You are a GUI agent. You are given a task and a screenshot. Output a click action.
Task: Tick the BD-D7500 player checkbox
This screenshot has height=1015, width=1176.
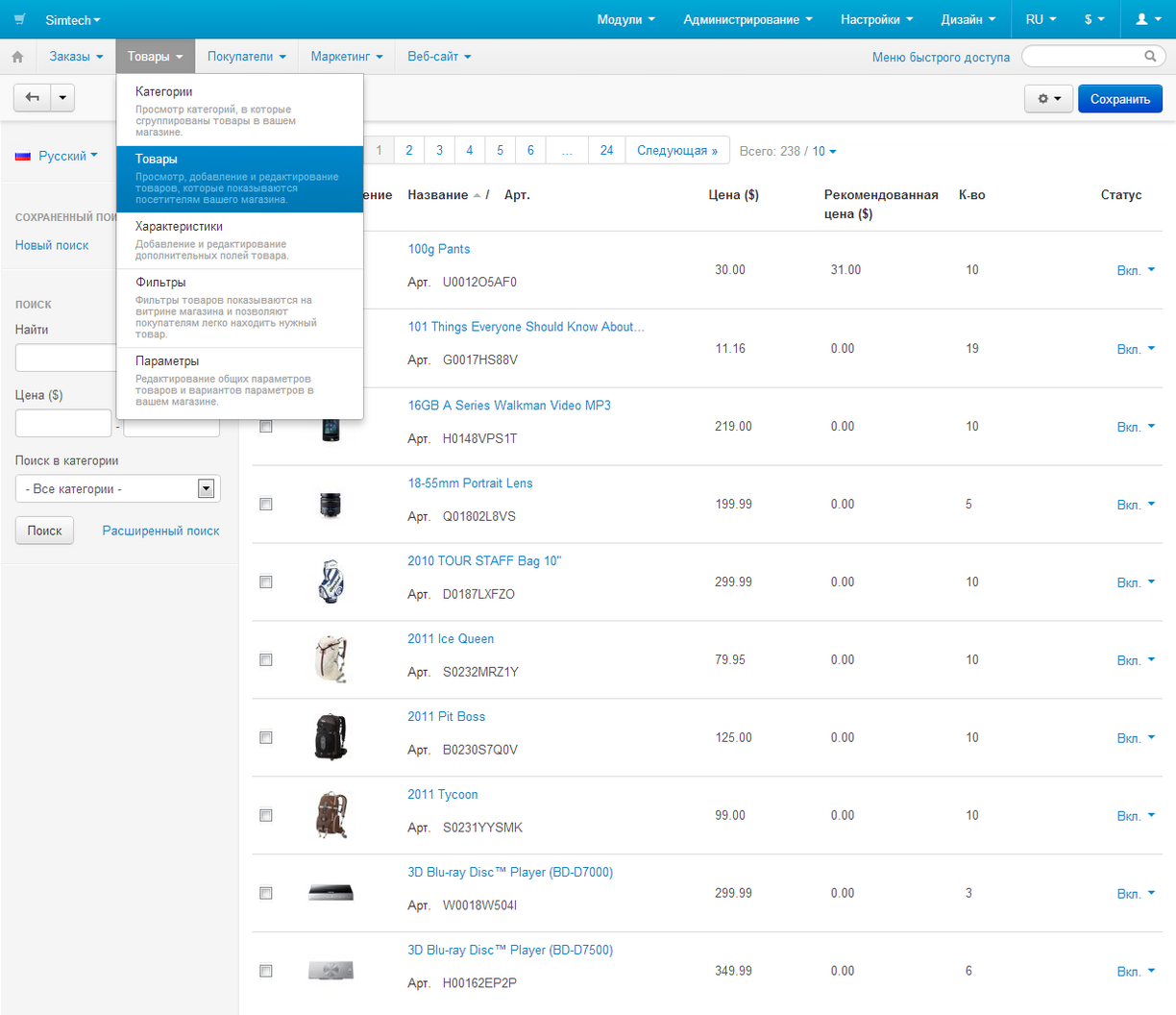[x=266, y=972]
